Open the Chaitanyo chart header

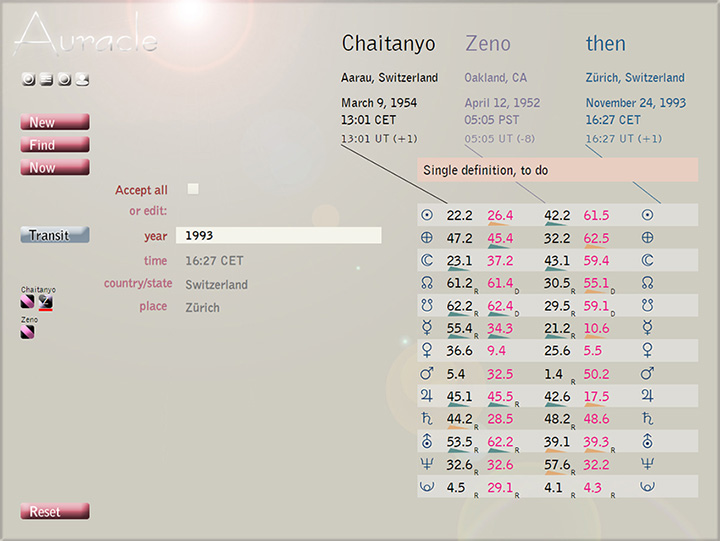389,44
